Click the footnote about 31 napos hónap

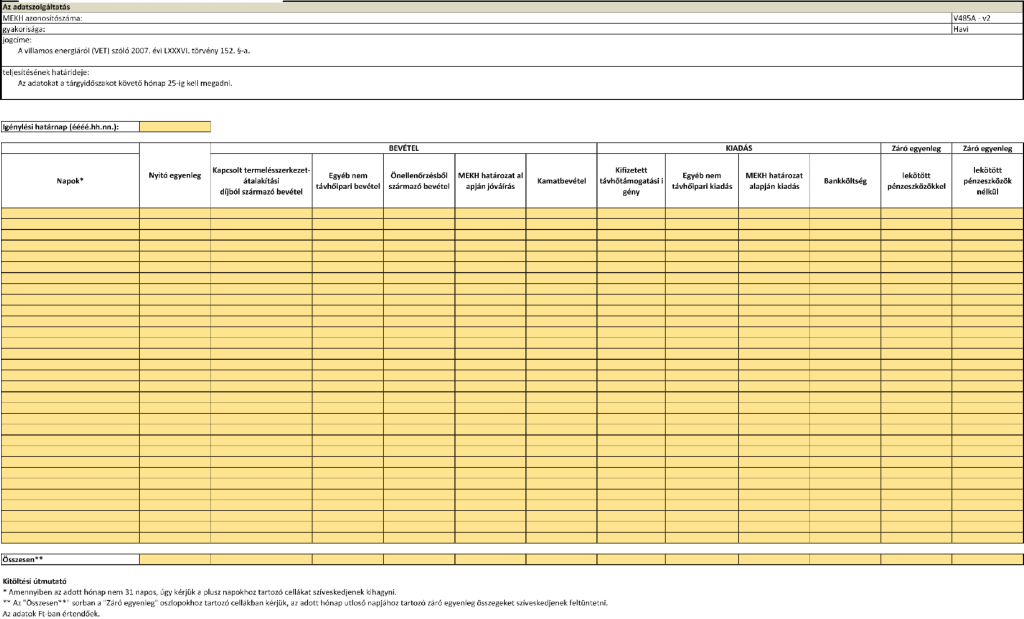coord(199,592)
